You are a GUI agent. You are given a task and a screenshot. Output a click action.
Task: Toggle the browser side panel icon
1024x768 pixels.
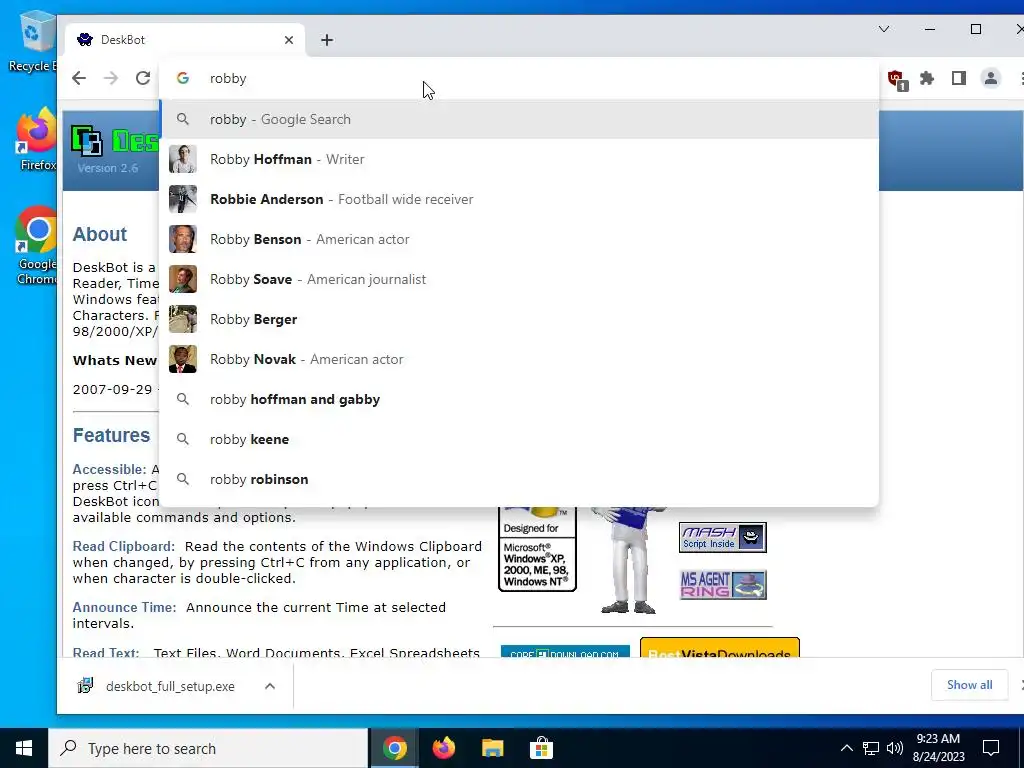point(959,78)
